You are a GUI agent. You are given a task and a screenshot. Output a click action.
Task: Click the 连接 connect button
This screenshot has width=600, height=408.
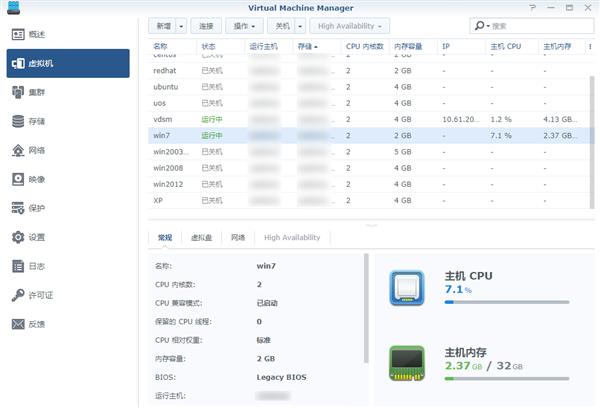[206, 26]
